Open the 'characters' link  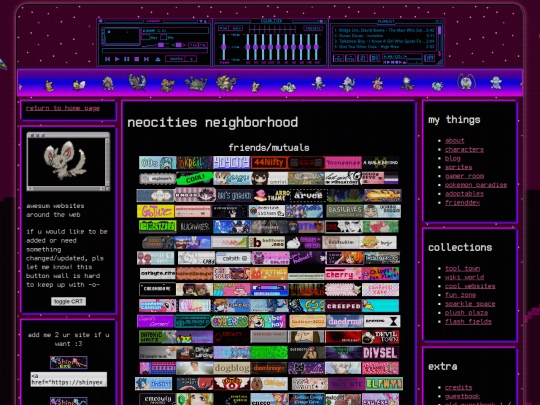[464, 149]
